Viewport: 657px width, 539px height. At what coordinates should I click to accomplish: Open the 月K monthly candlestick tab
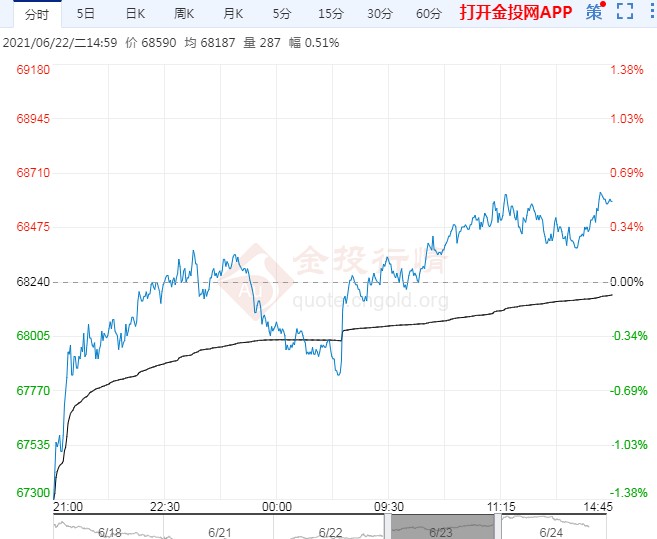point(233,13)
